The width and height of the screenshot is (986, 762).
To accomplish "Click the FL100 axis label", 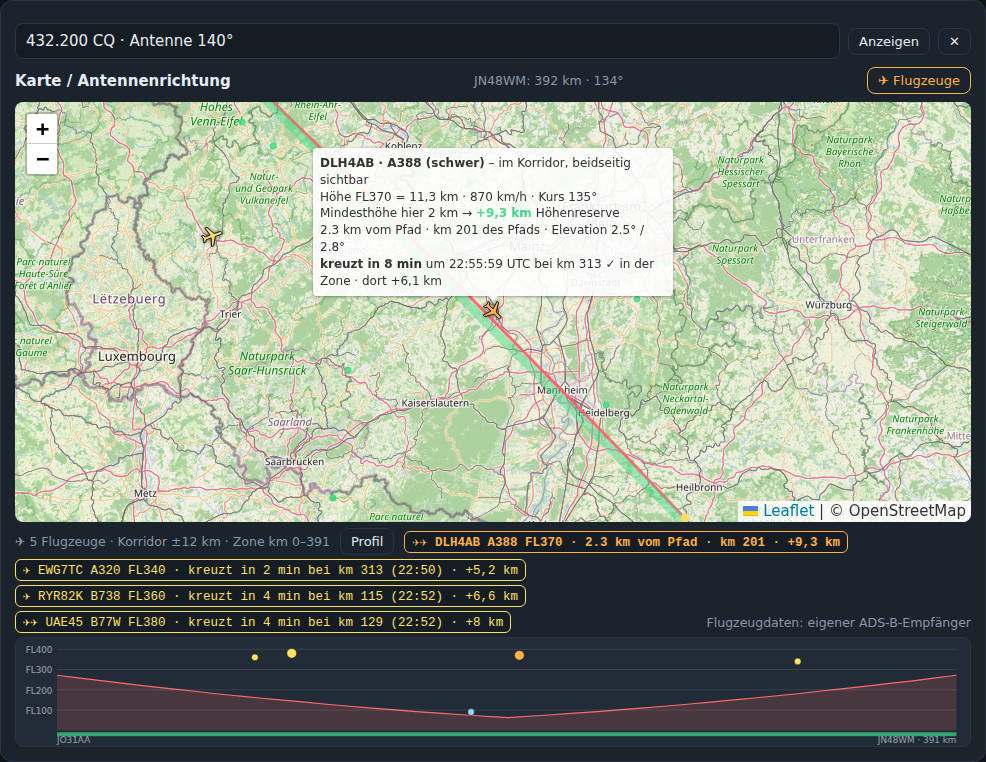I will [x=39, y=711].
